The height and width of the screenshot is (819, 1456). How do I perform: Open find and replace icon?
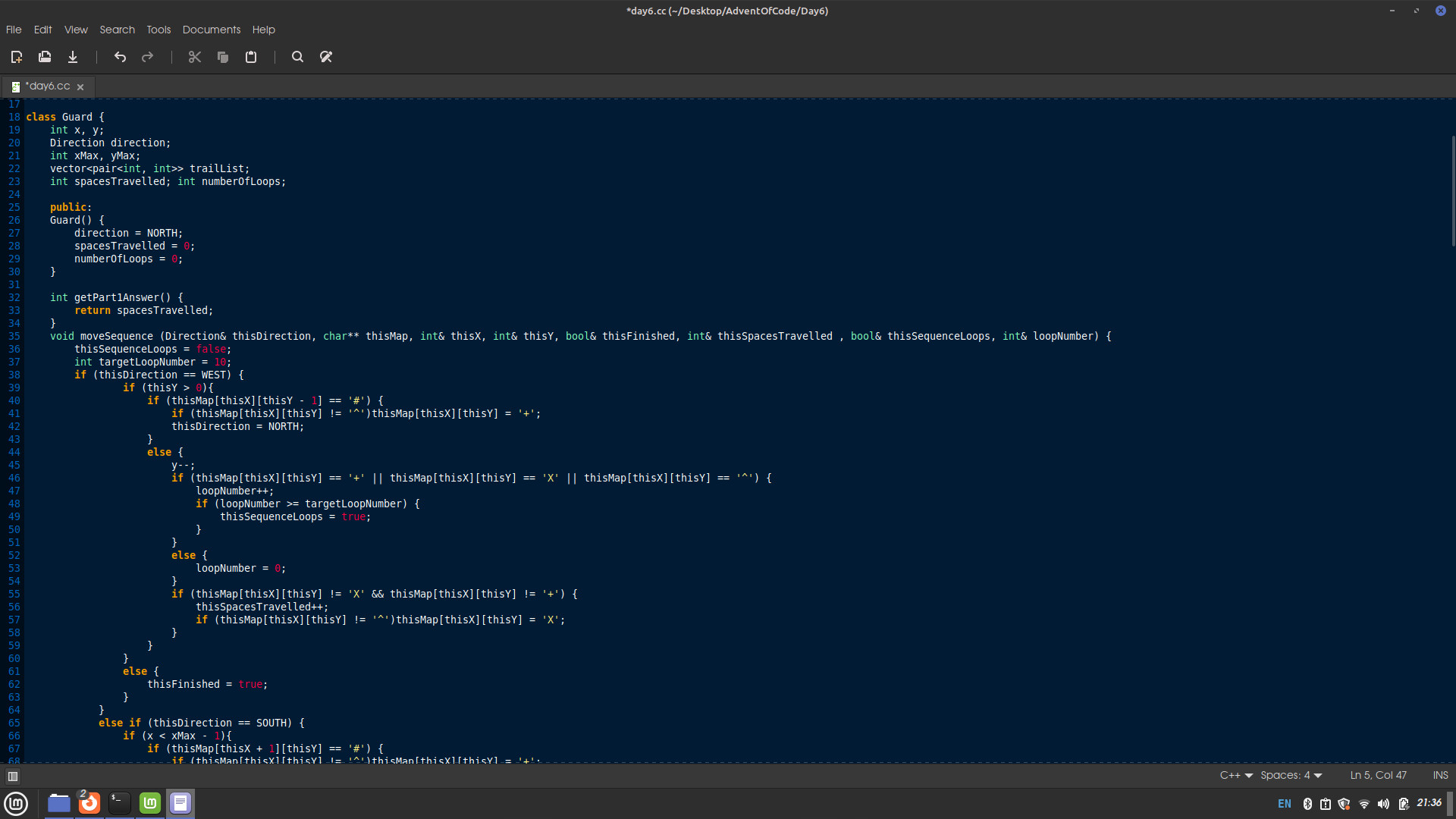pyautogui.click(x=326, y=57)
